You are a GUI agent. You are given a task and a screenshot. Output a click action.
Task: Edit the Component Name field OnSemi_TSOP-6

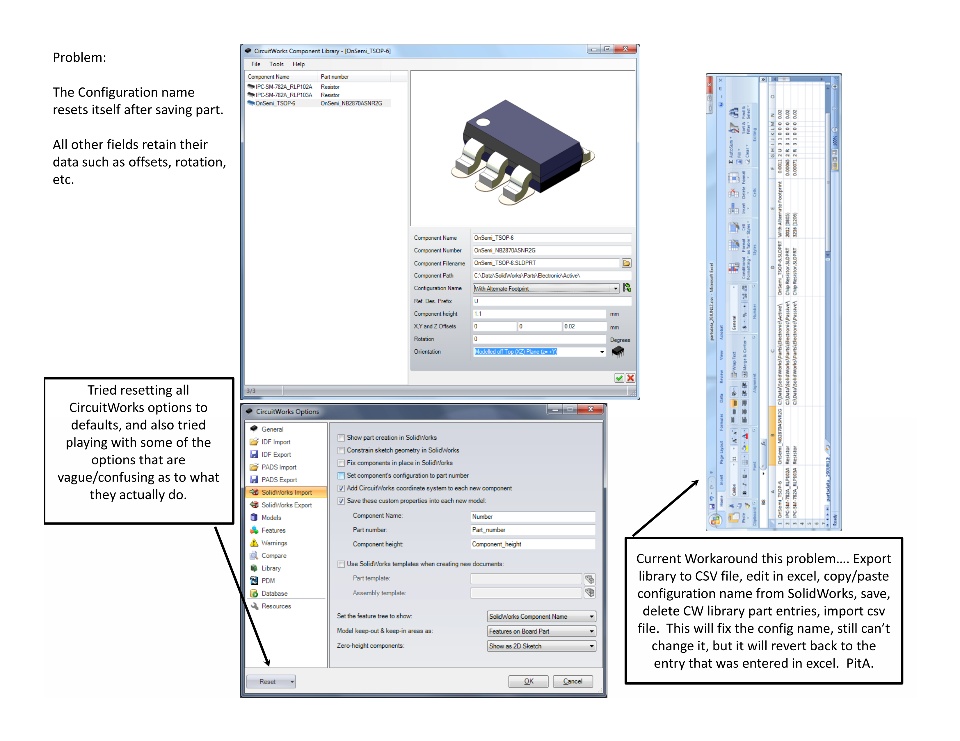click(552, 238)
